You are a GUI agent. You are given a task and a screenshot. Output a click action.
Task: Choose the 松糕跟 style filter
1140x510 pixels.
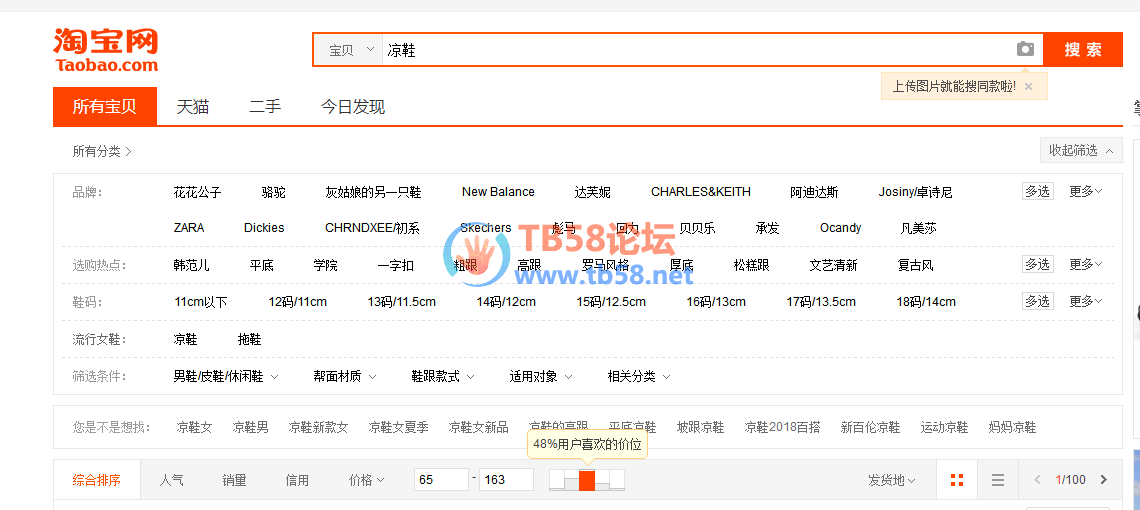pos(751,265)
